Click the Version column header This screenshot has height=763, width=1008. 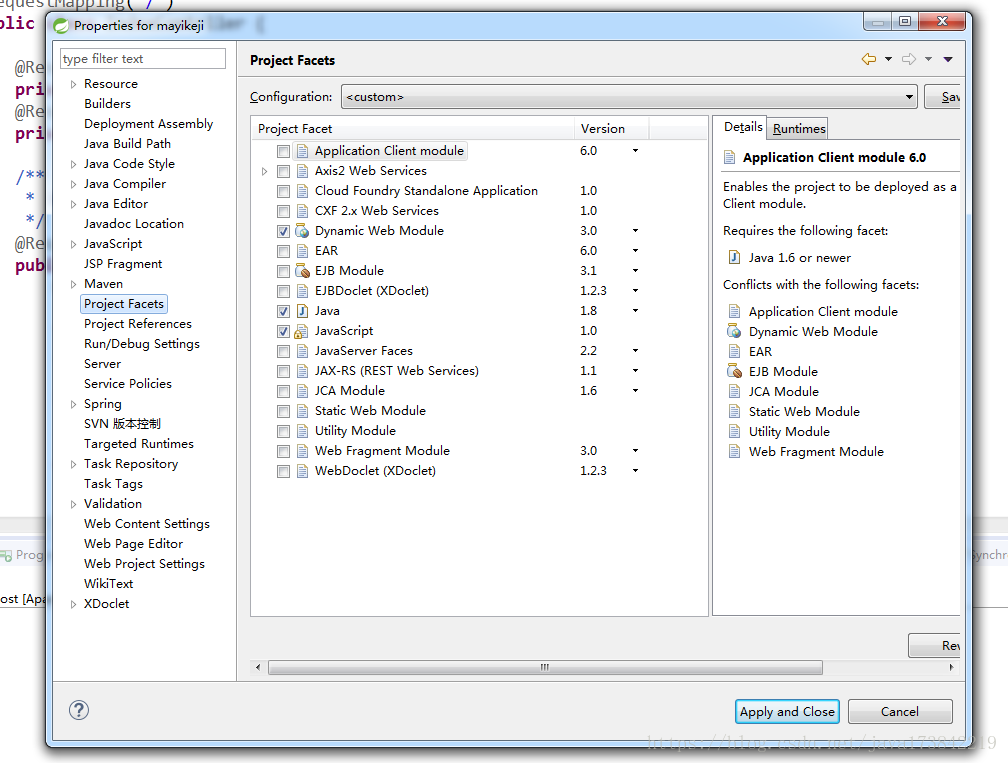(x=611, y=129)
